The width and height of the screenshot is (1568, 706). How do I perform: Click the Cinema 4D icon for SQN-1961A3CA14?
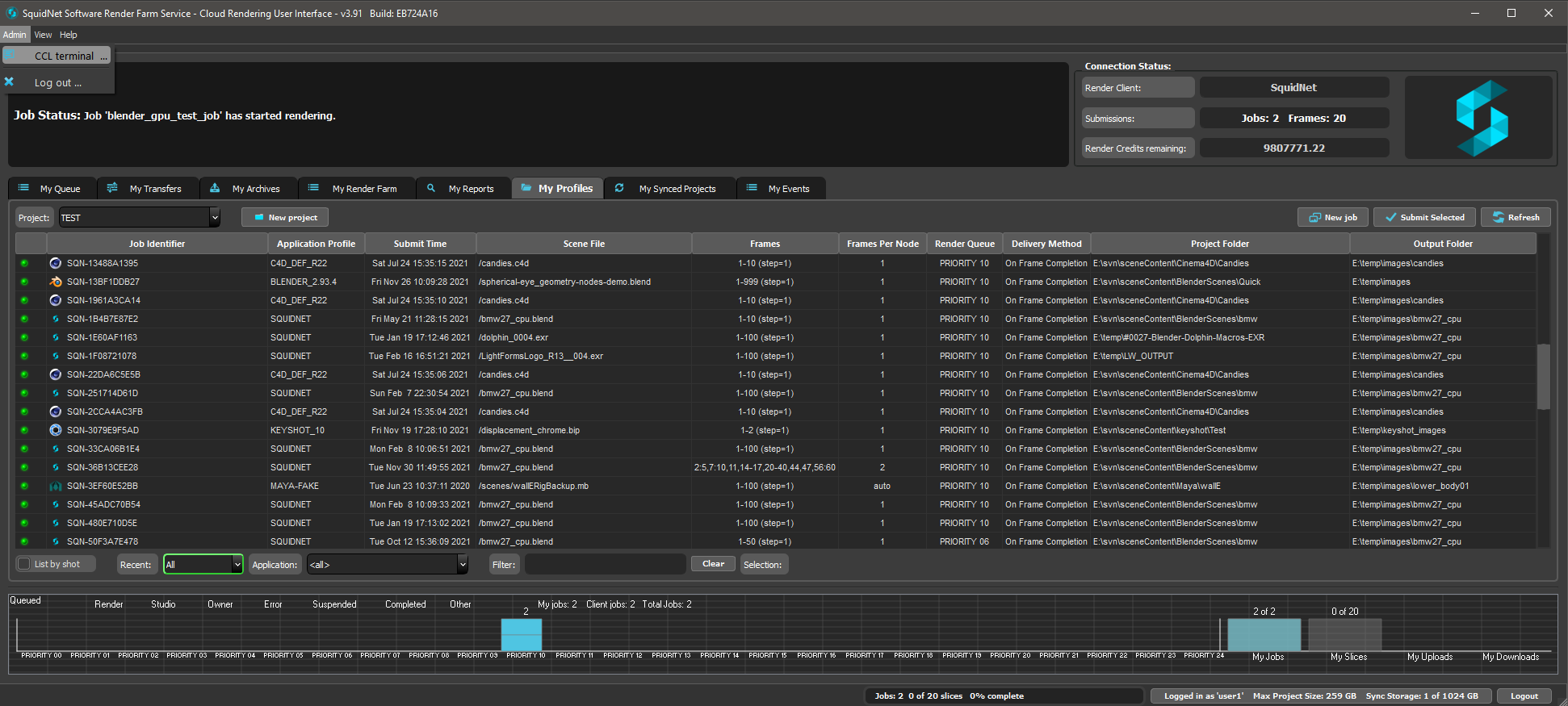[55, 300]
